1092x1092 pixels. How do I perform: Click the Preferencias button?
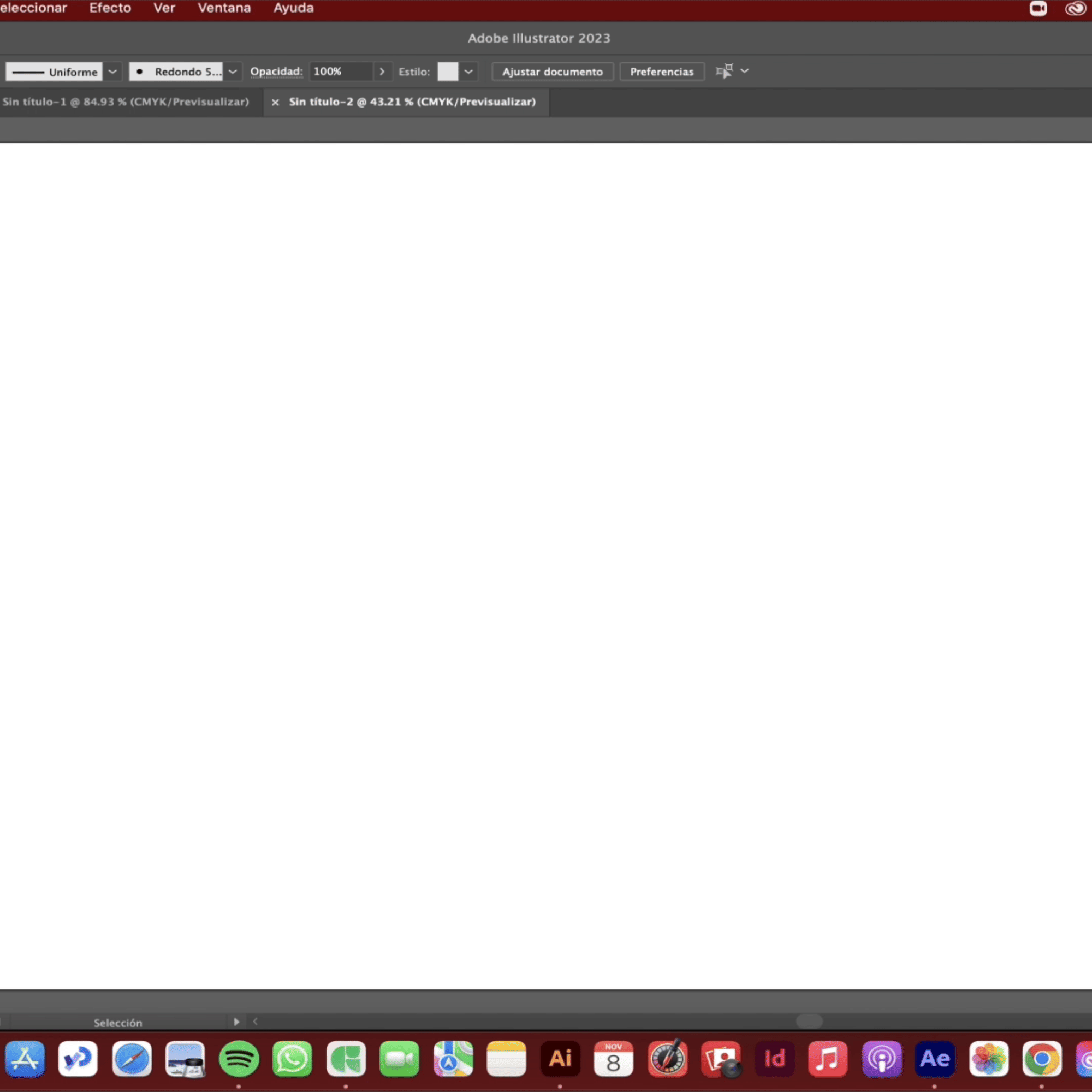click(x=661, y=72)
